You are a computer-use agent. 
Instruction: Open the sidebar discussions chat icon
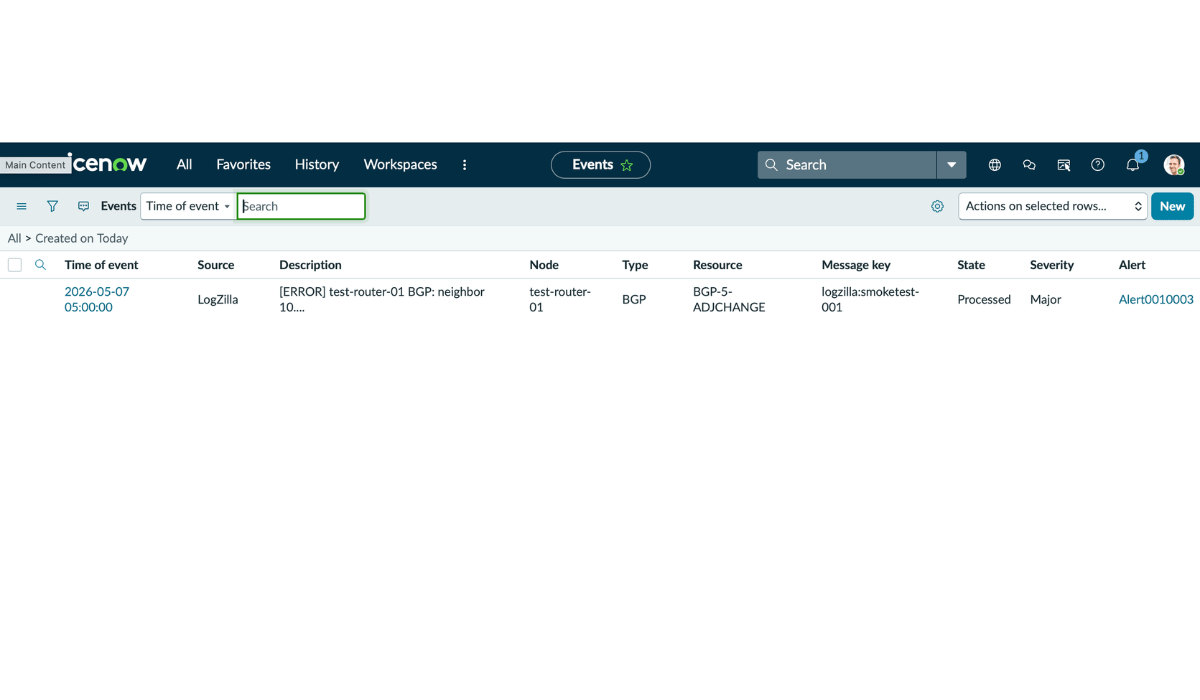point(1029,165)
